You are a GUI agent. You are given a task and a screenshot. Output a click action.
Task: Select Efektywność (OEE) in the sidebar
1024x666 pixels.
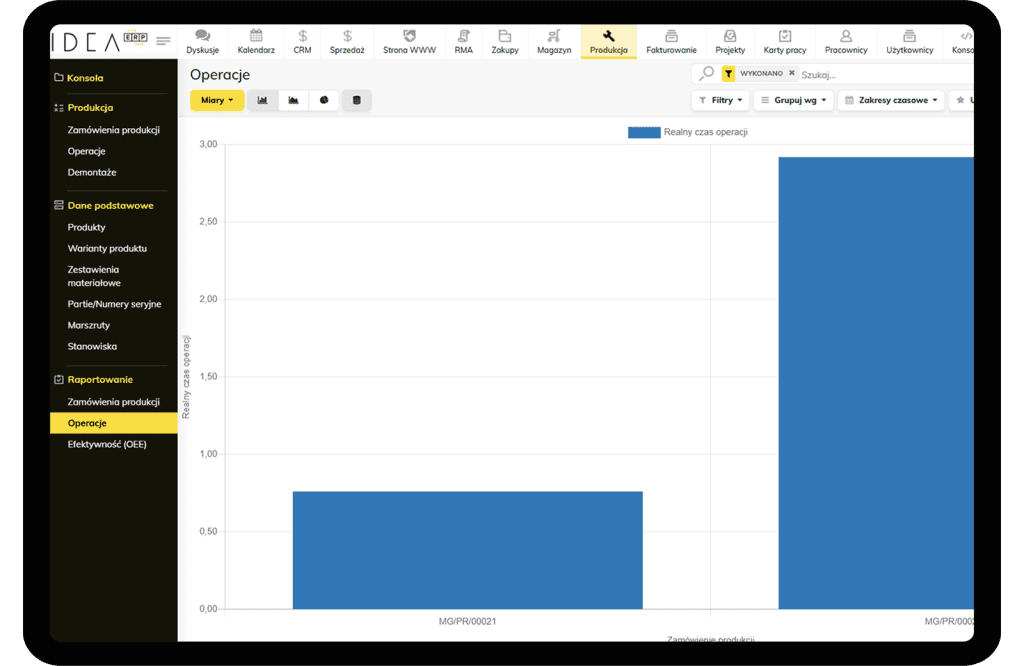point(107,444)
